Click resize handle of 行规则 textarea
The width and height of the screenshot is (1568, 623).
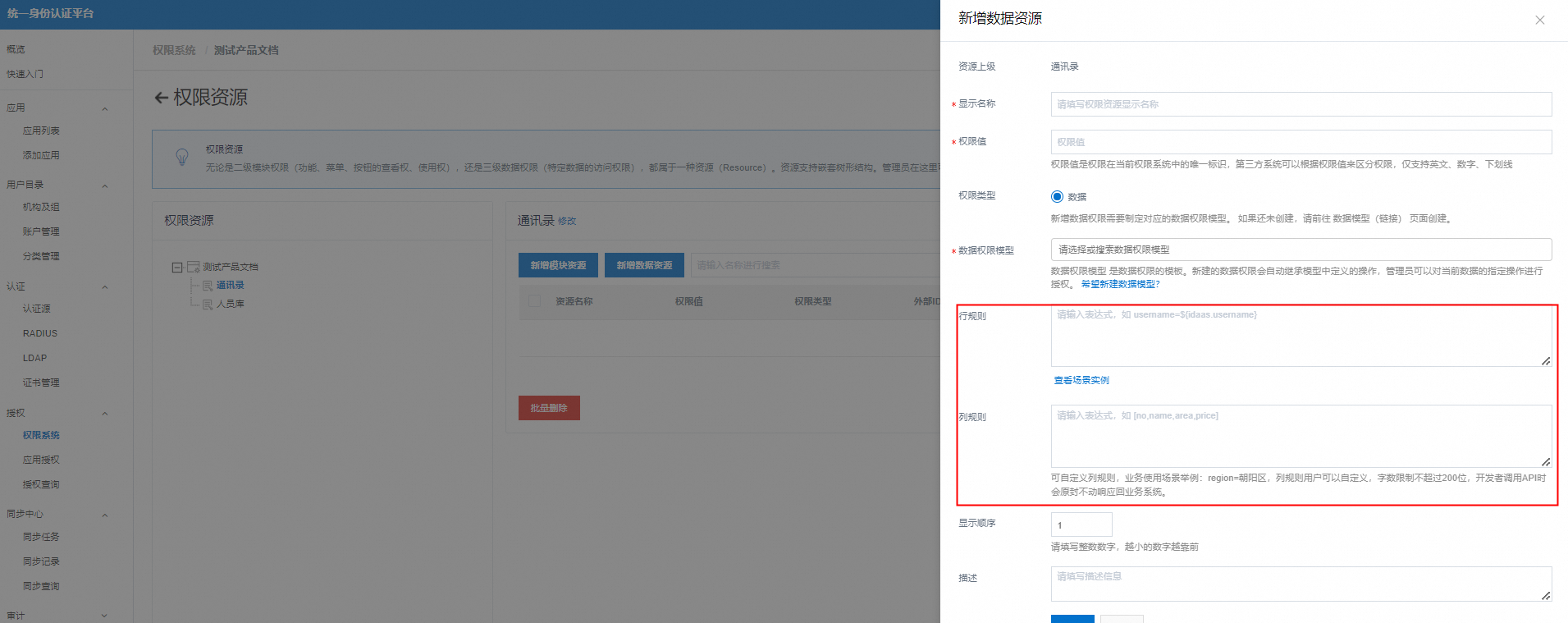(1545, 361)
